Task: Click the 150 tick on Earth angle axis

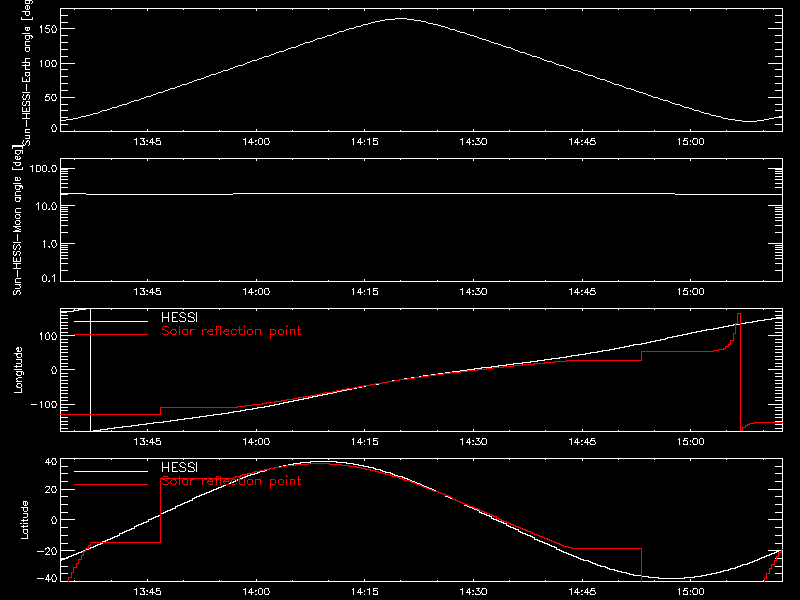Action: pyautogui.click(x=48, y=29)
